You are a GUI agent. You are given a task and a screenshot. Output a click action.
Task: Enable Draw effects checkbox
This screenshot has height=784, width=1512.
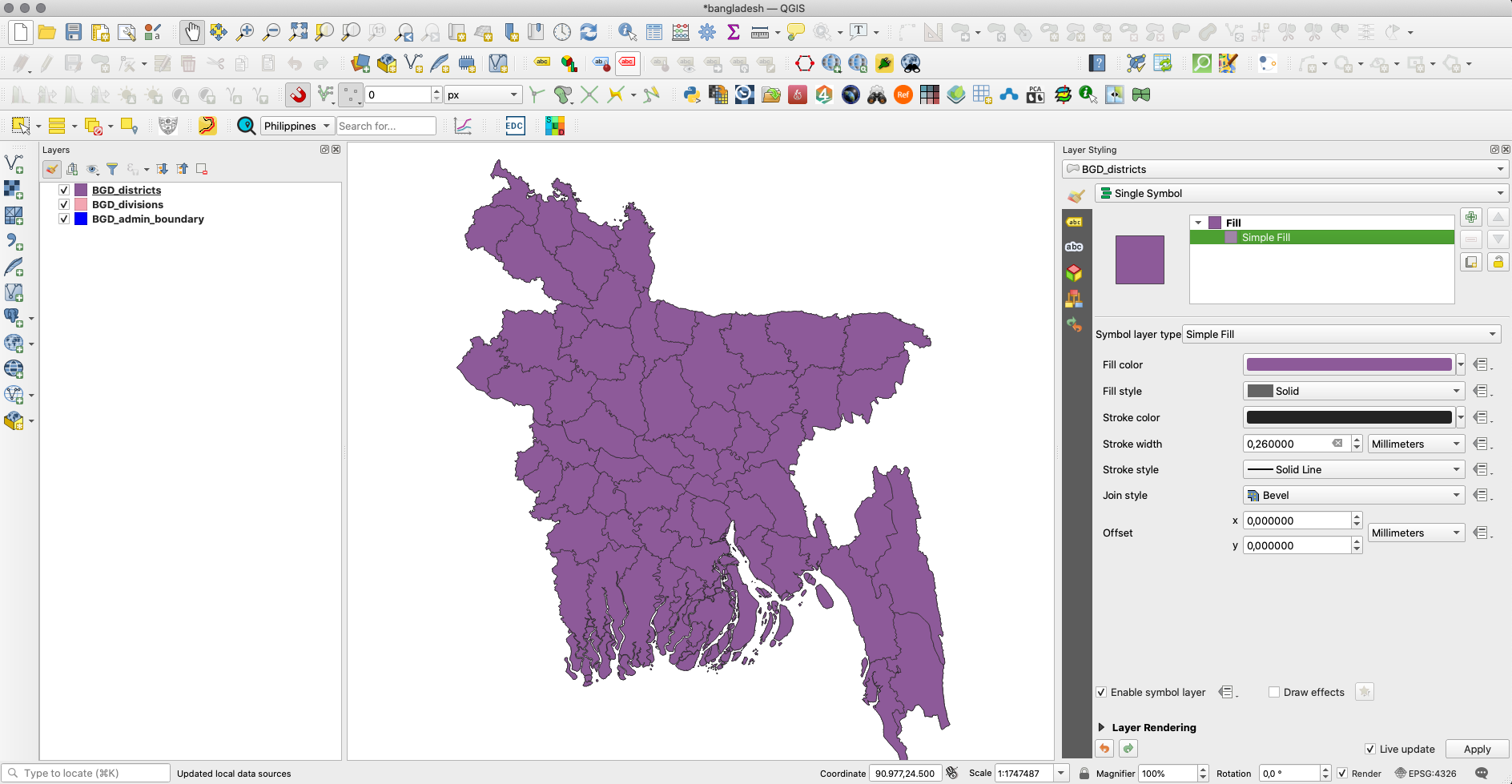pyautogui.click(x=1274, y=692)
